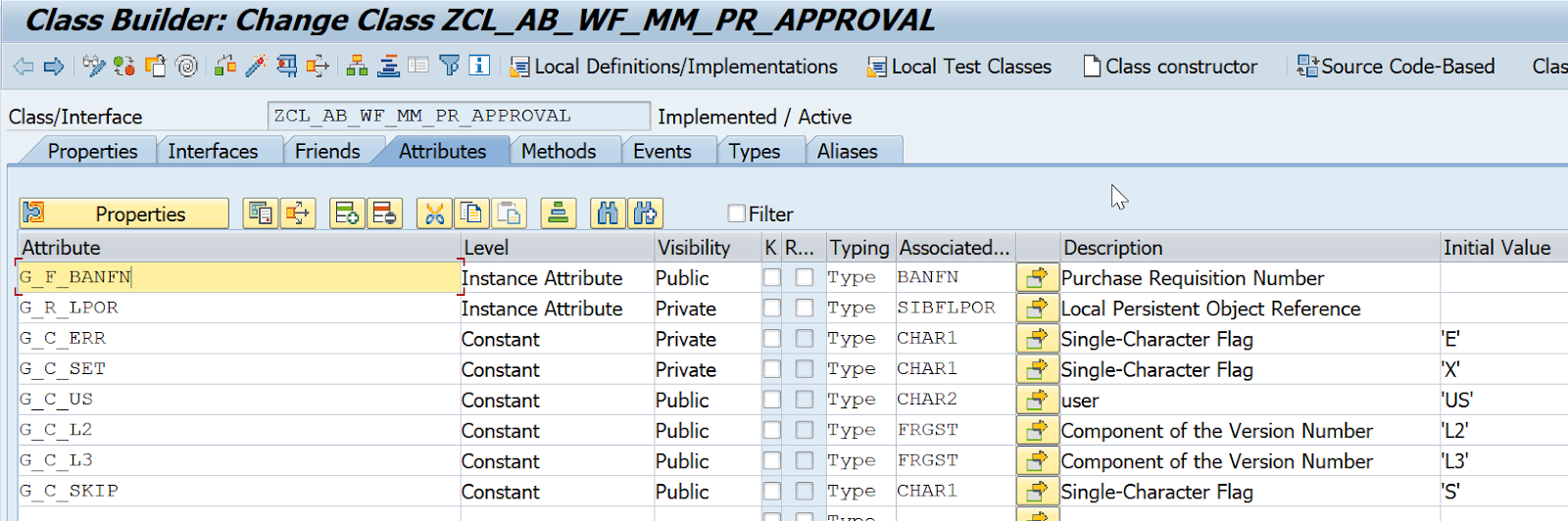This screenshot has height=521, width=1568.
Task: Open class documentation info icon
Action: pos(479,66)
